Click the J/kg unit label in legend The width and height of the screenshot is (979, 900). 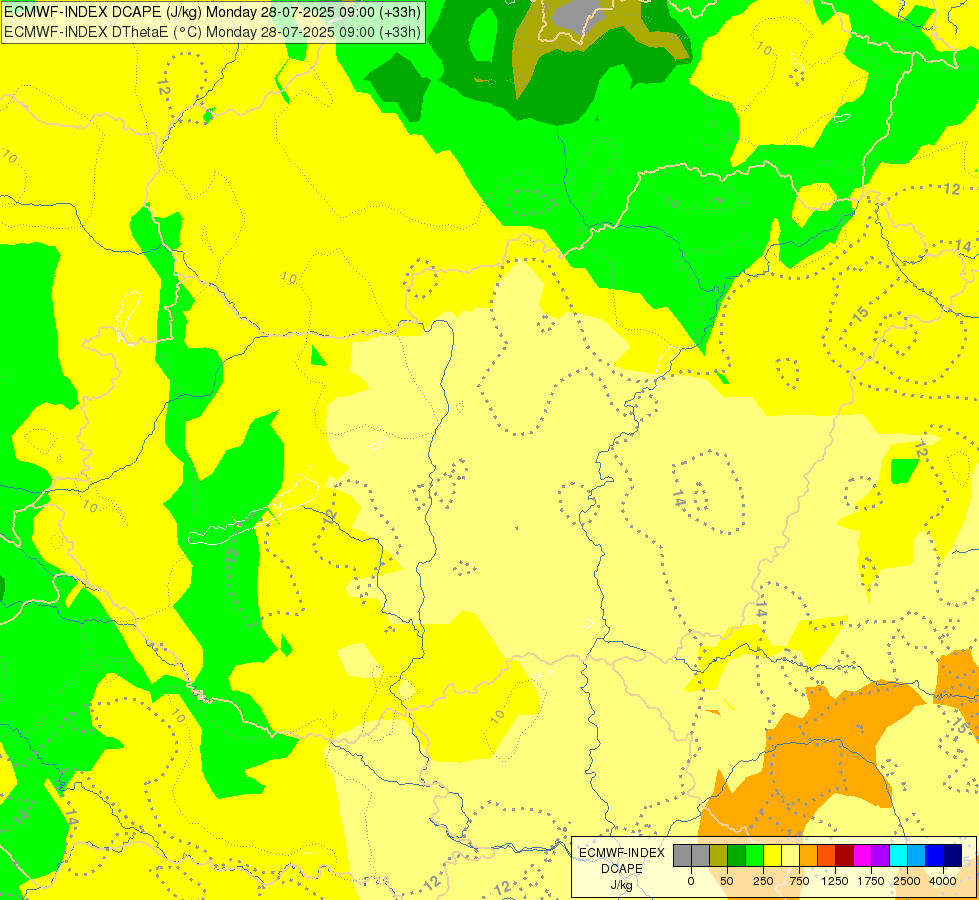tap(622, 886)
